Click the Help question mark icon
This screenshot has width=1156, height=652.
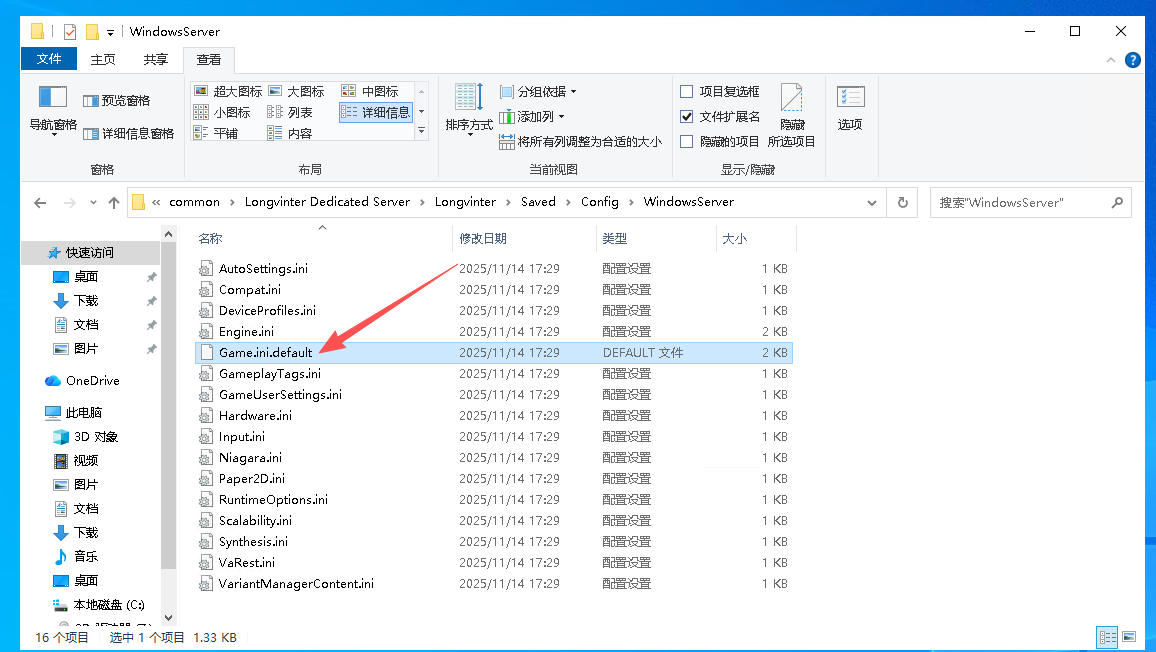[1132, 60]
